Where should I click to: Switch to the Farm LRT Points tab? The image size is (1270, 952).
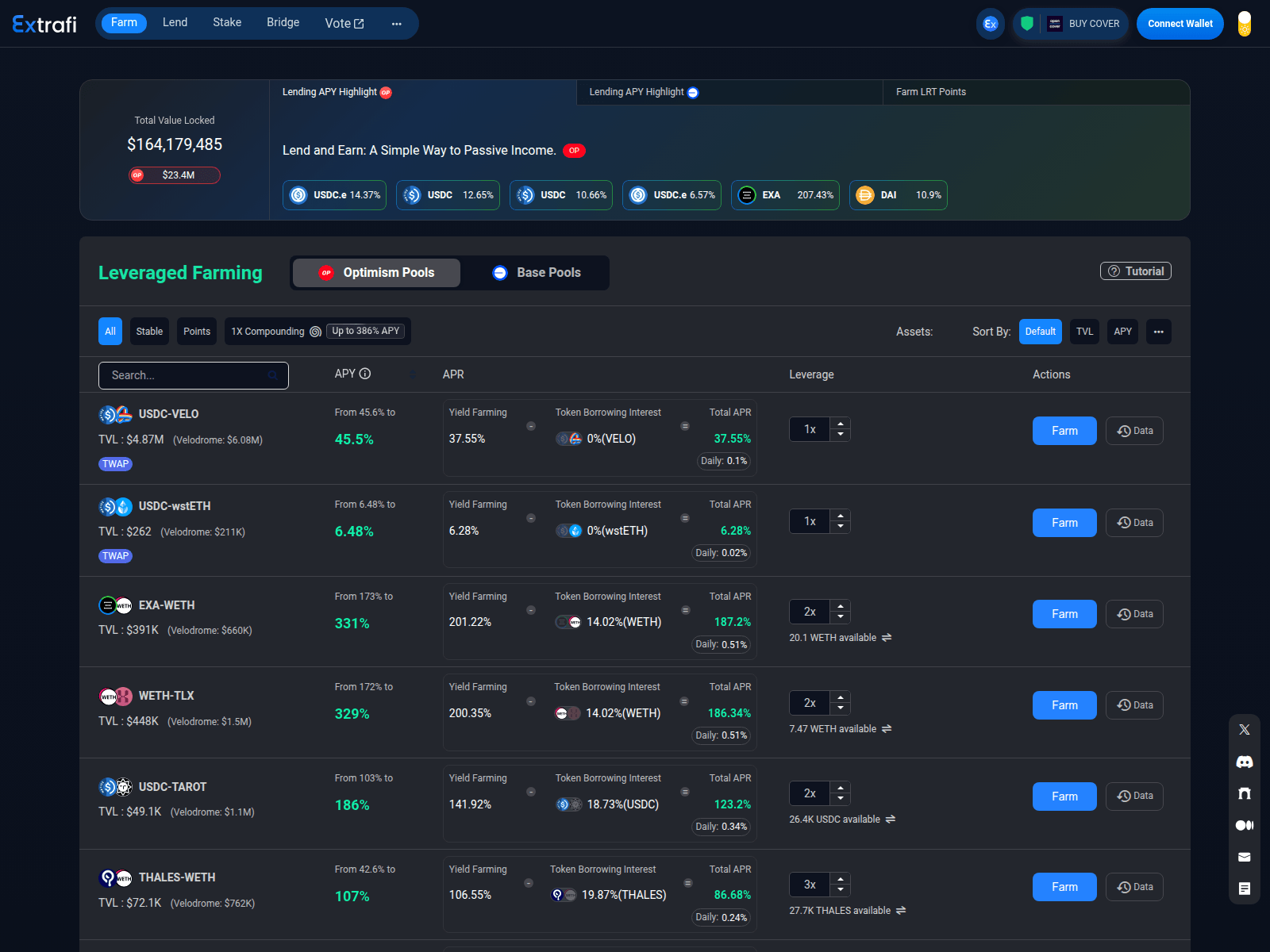[930, 92]
